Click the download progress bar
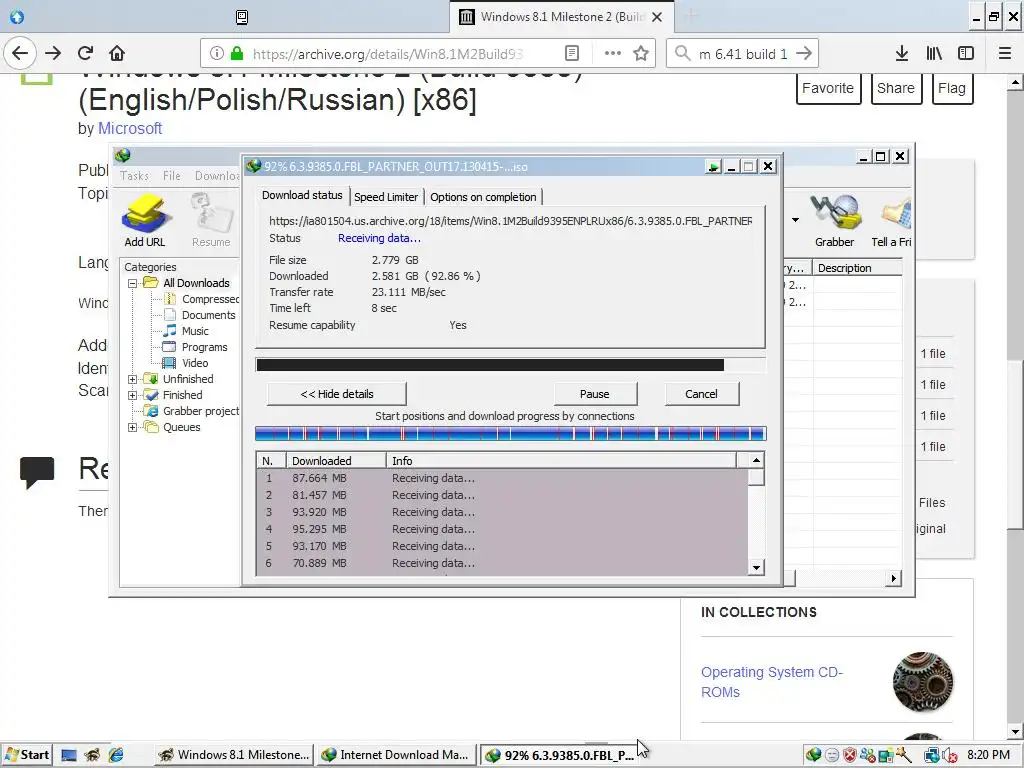 pyautogui.click(x=511, y=365)
